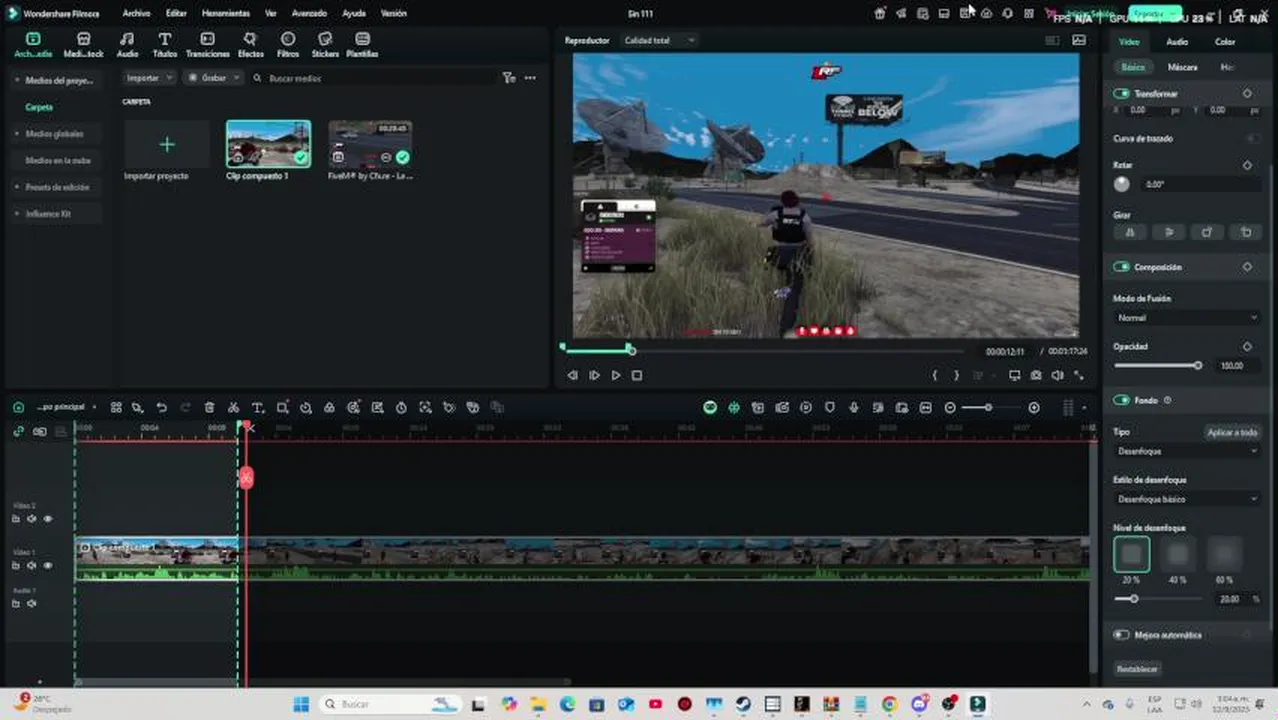
Task: Open the Stickers panel
Action: (x=325, y=45)
